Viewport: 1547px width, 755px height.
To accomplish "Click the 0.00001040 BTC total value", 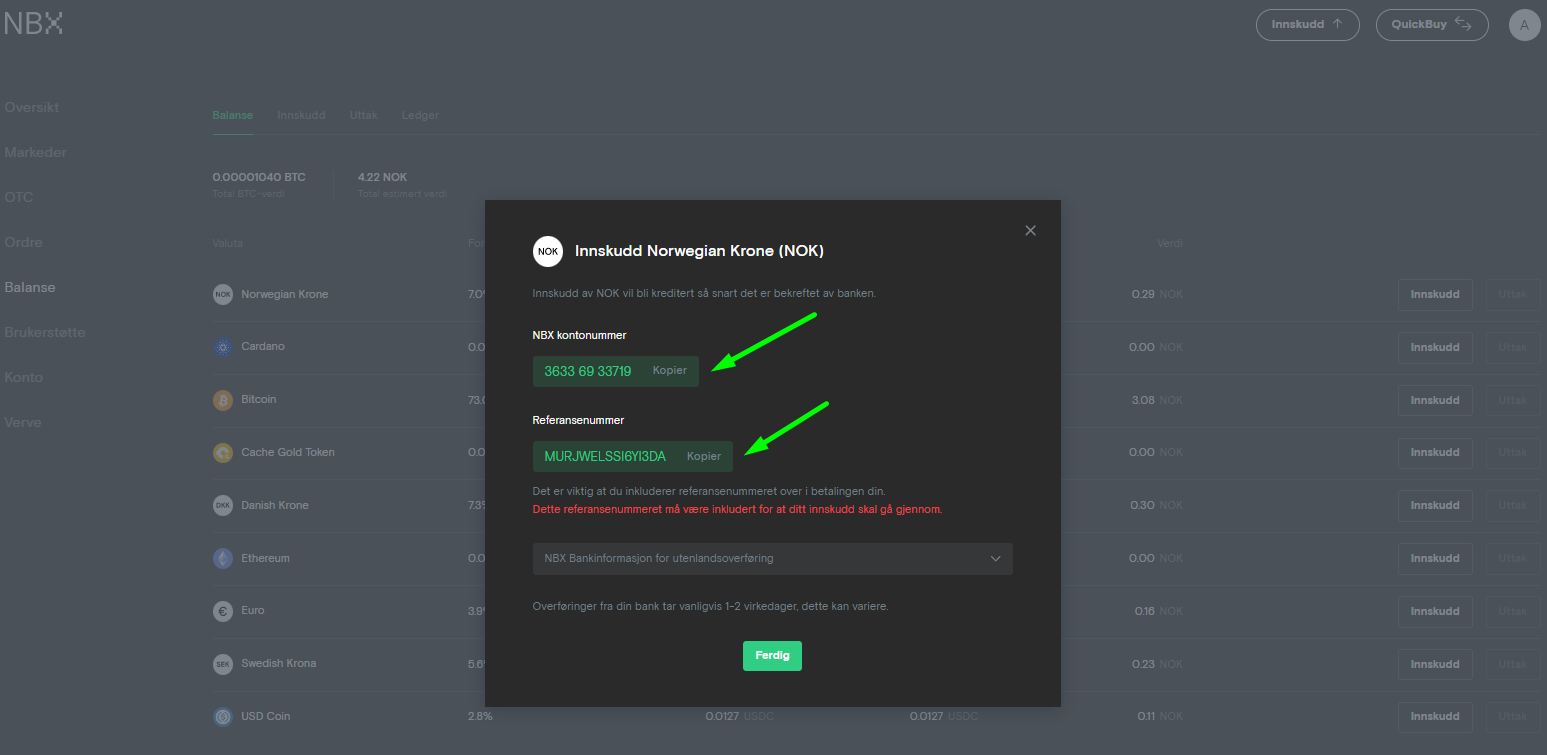I will pyautogui.click(x=259, y=177).
